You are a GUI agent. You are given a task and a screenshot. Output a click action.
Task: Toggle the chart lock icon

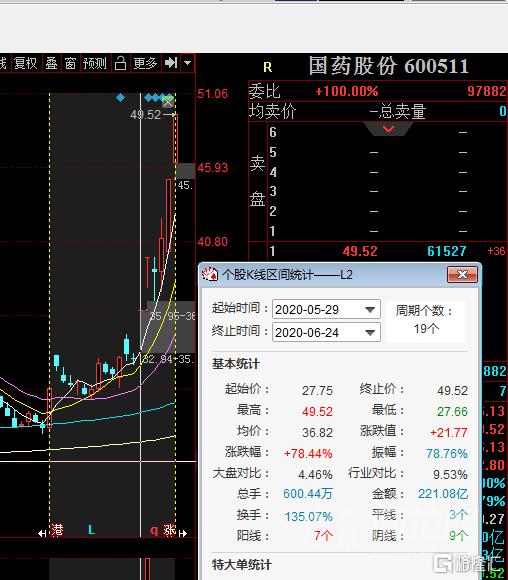click(x=120, y=63)
